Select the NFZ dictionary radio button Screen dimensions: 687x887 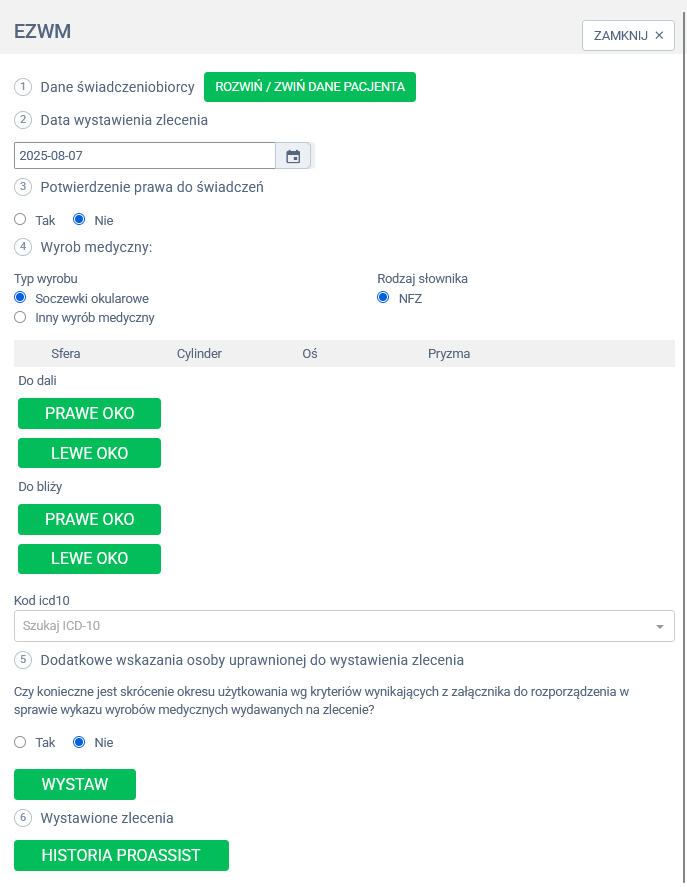pyautogui.click(x=383, y=298)
